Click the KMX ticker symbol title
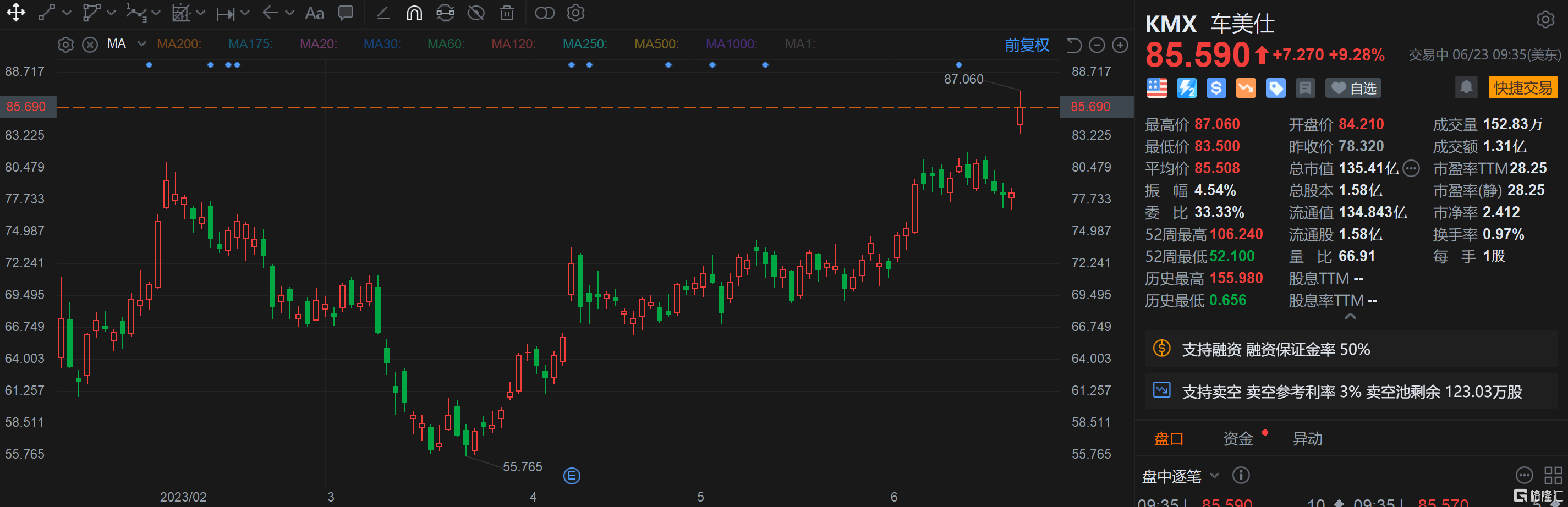This screenshot has height=507, width=1568. [x=1171, y=24]
